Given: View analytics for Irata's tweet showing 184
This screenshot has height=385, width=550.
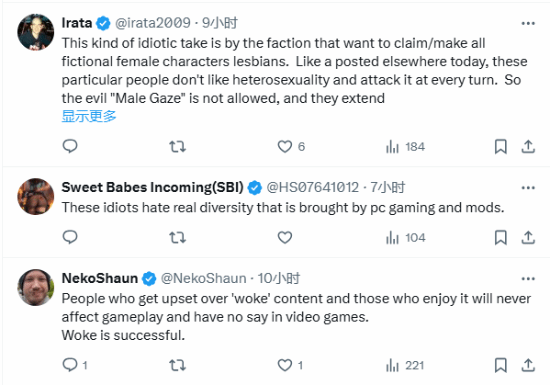Looking at the screenshot, I should 405,147.
